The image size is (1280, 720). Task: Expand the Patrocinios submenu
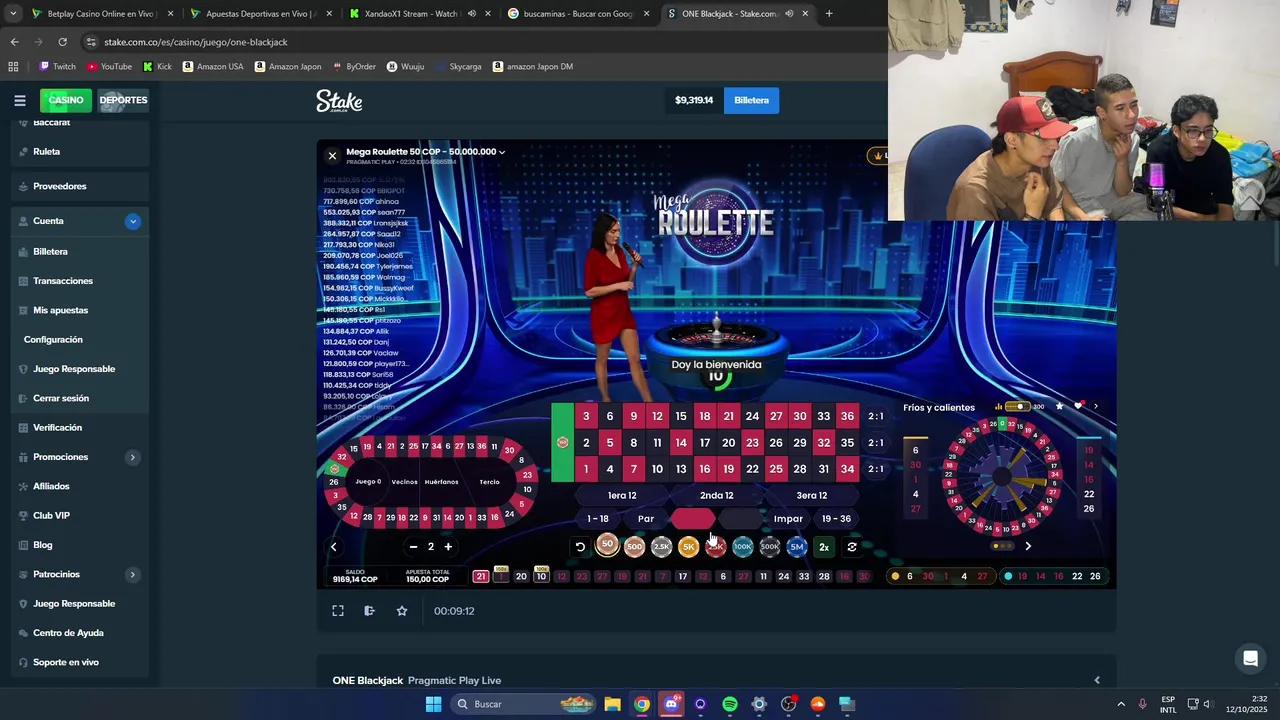click(132, 574)
